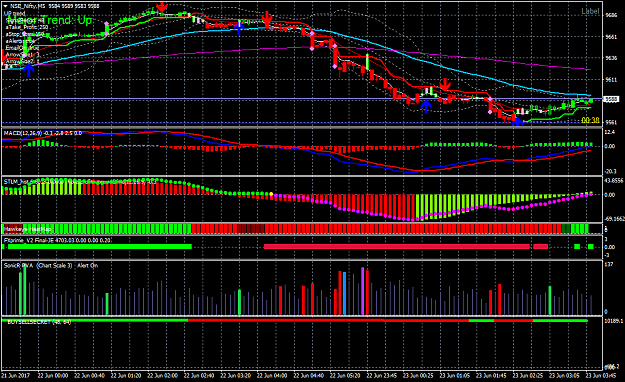Select the blue up arrow near 22 Jun 03:20
Screen dimensions: 625x382
click(x=239, y=27)
